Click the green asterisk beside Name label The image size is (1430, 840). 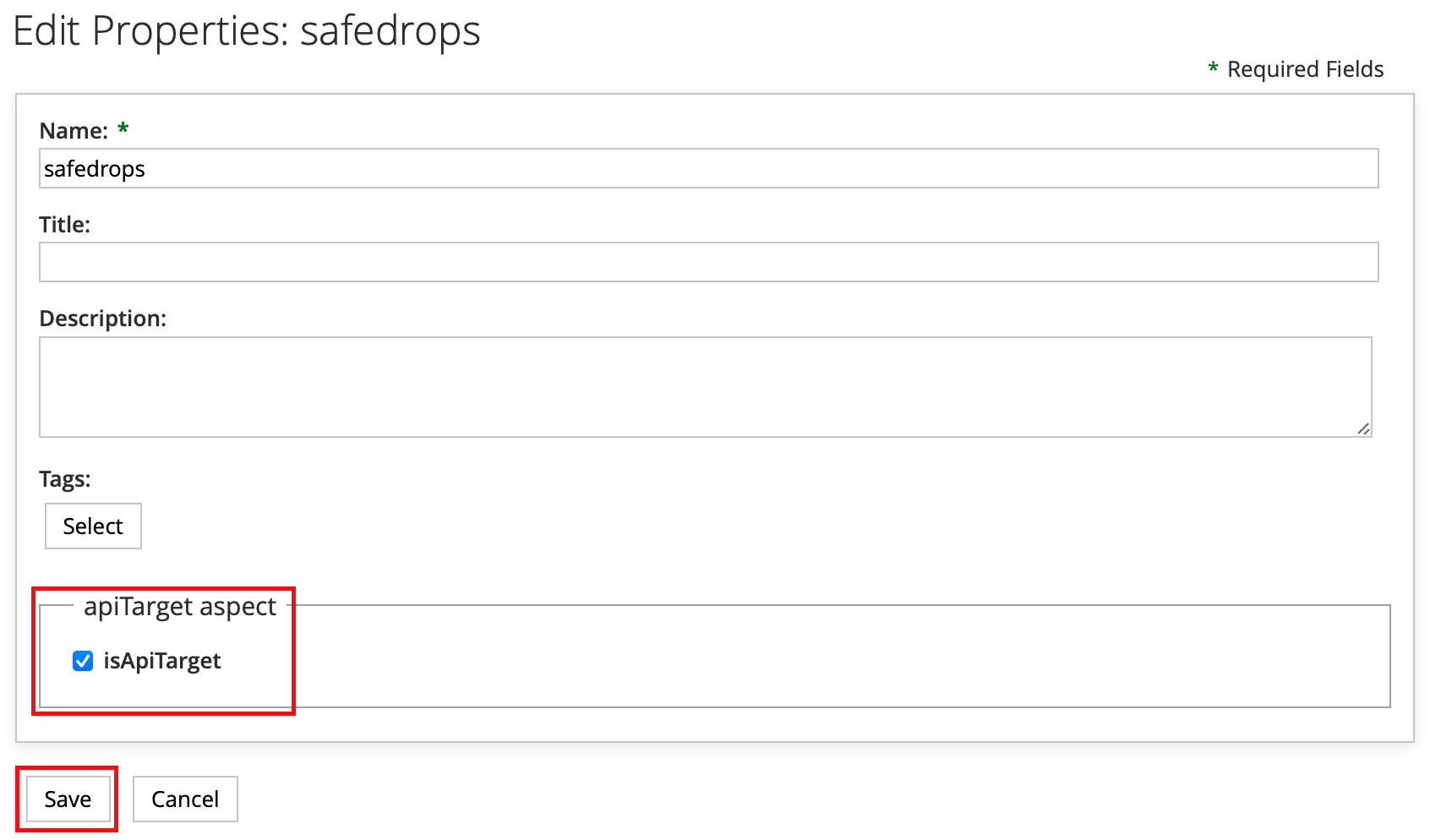123,129
